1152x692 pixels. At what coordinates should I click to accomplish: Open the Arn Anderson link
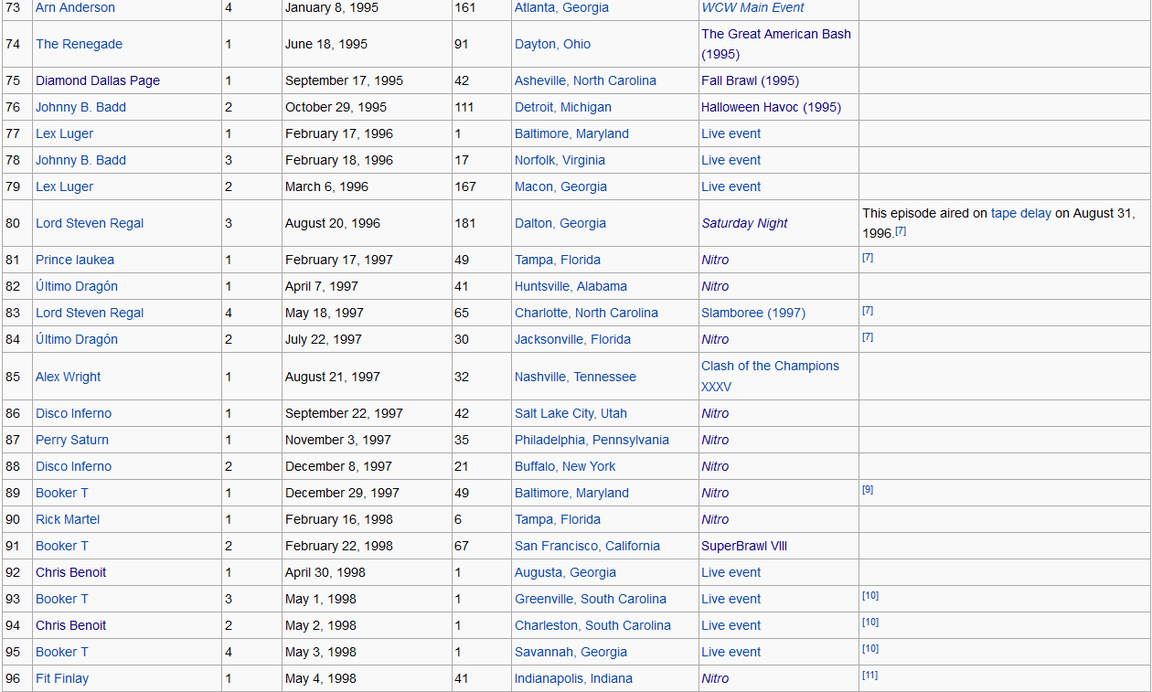(x=75, y=8)
